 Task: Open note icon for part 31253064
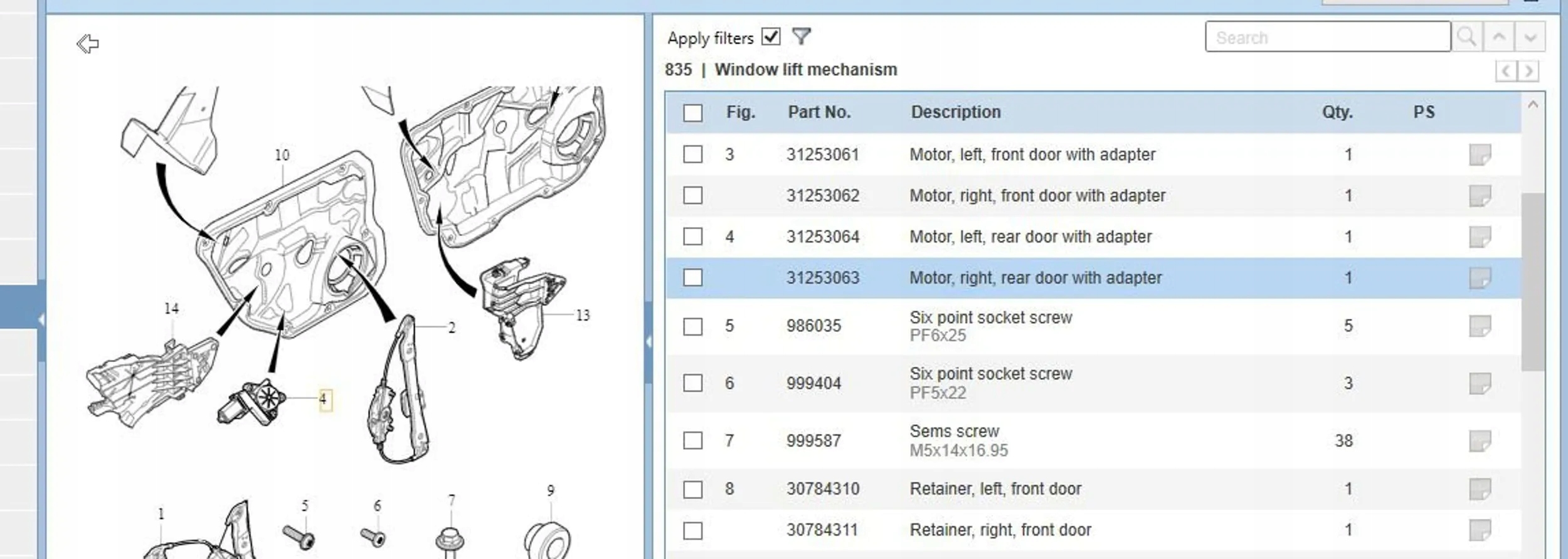(1480, 237)
